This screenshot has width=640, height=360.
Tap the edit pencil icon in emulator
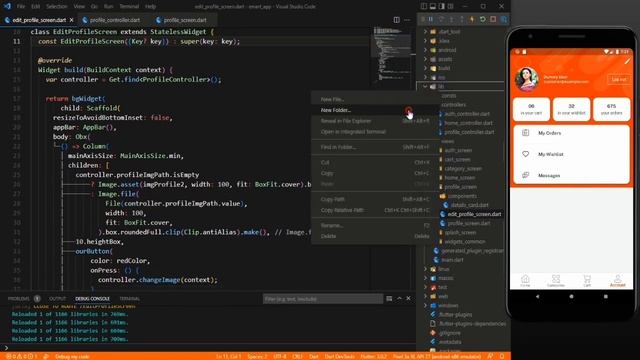(627, 62)
